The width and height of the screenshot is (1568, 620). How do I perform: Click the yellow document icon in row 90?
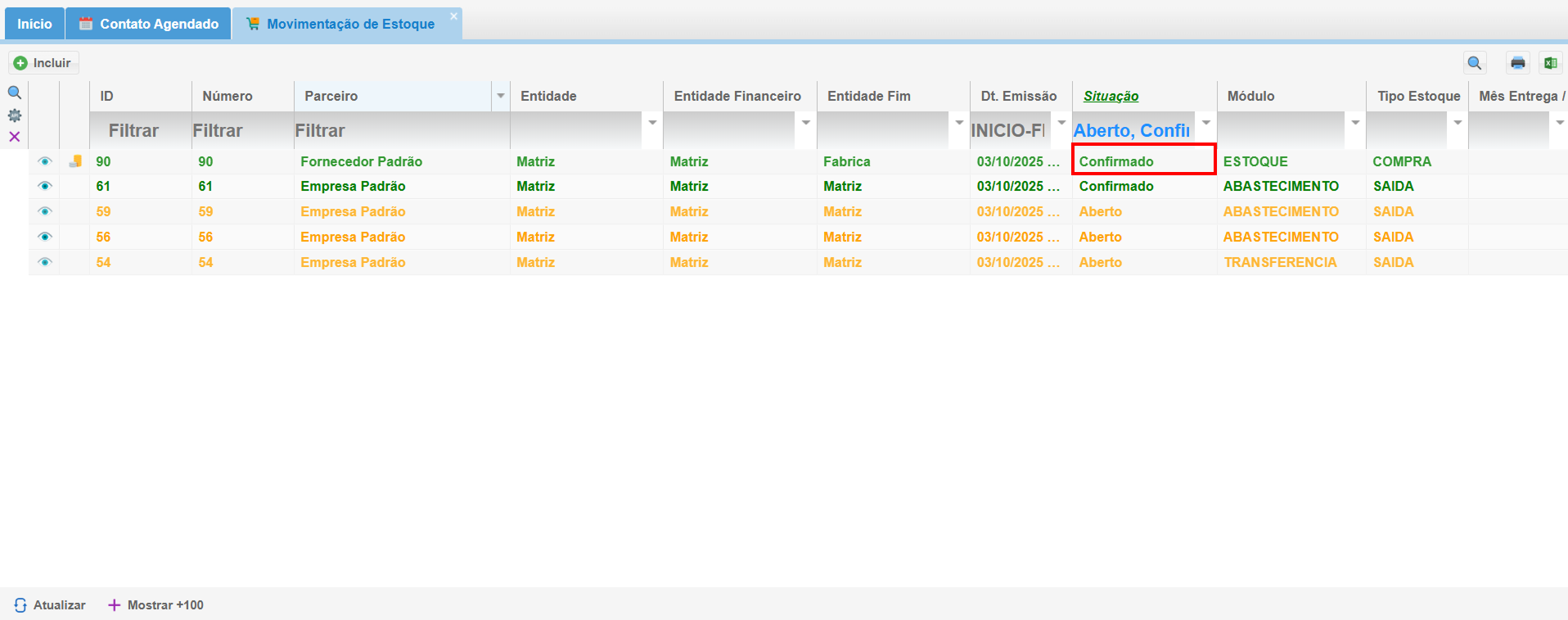(75, 161)
